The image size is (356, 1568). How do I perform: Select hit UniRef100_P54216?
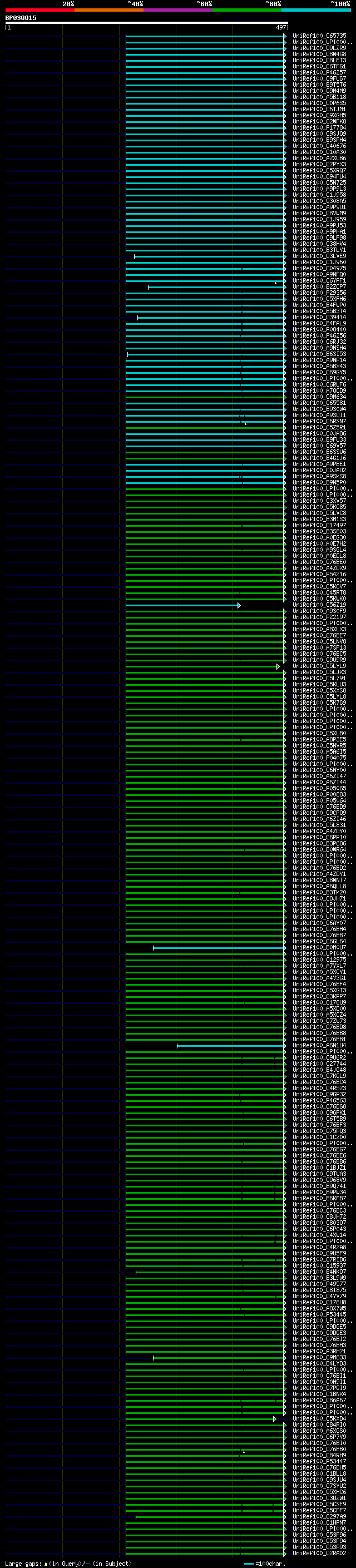319,575
